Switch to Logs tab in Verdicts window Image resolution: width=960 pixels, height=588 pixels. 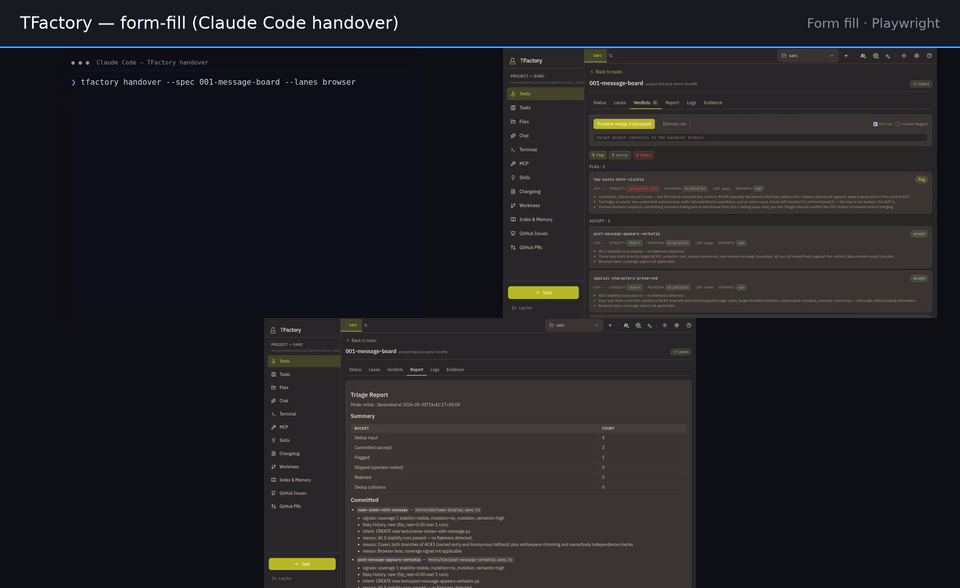pyautogui.click(x=691, y=103)
